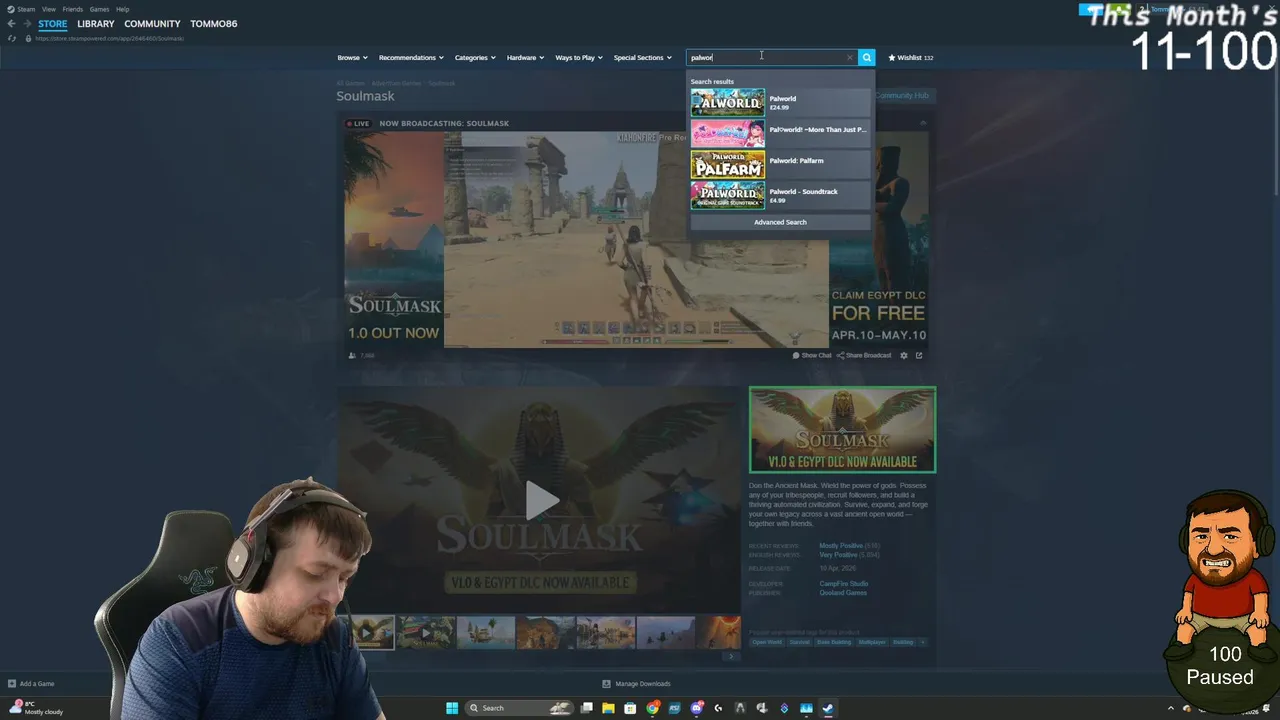1280x720 pixels.
Task: Open Mostly Positive recent reviews link
Action: pyautogui.click(x=841, y=546)
